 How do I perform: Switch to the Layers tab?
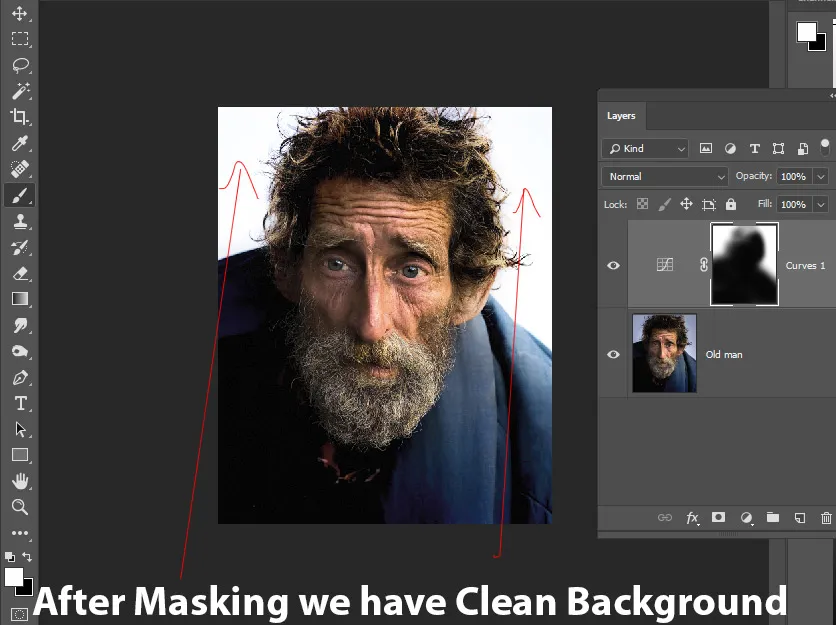[x=621, y=116]
